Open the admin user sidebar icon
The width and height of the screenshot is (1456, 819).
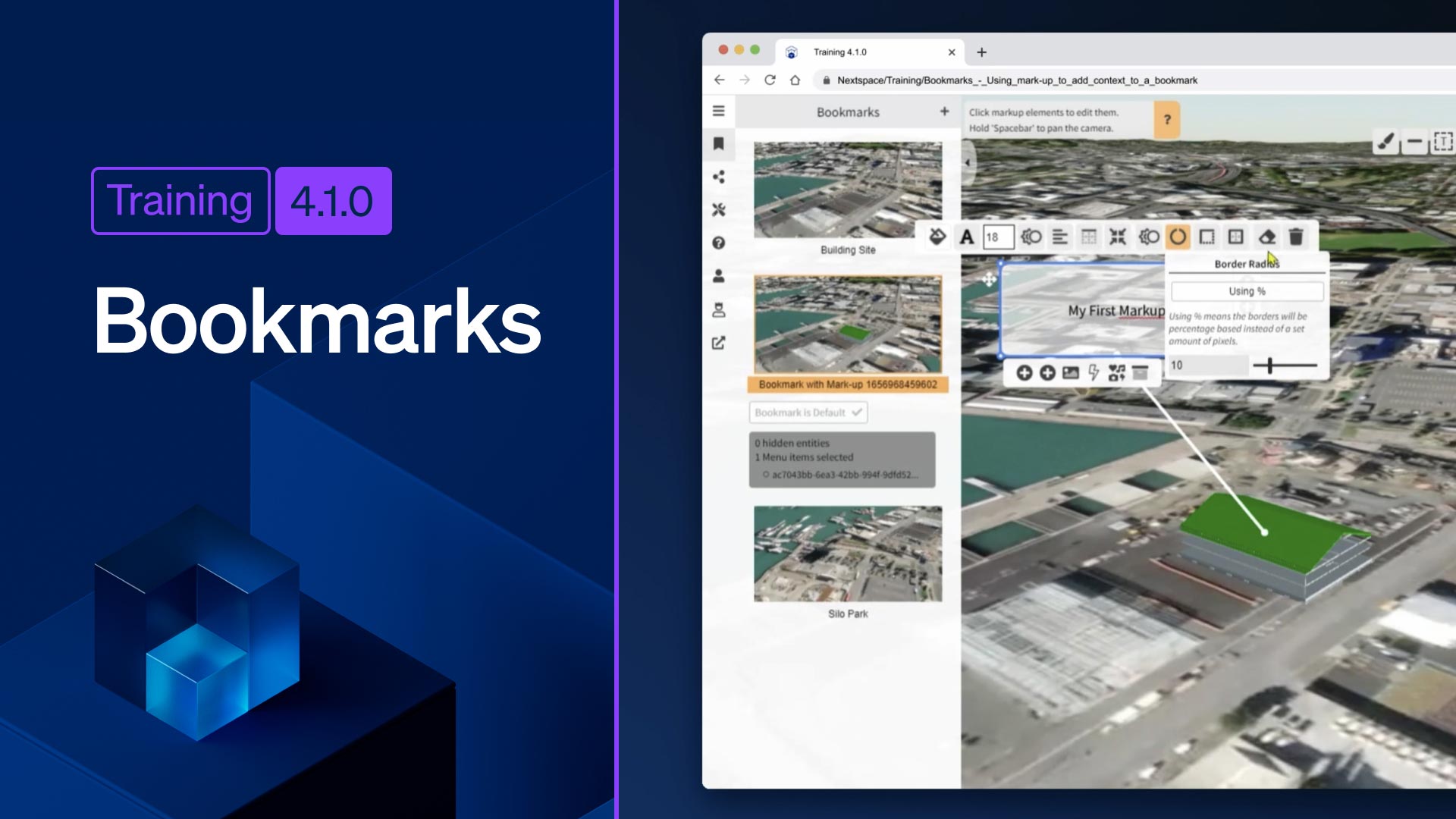click(x=719, y=309)
